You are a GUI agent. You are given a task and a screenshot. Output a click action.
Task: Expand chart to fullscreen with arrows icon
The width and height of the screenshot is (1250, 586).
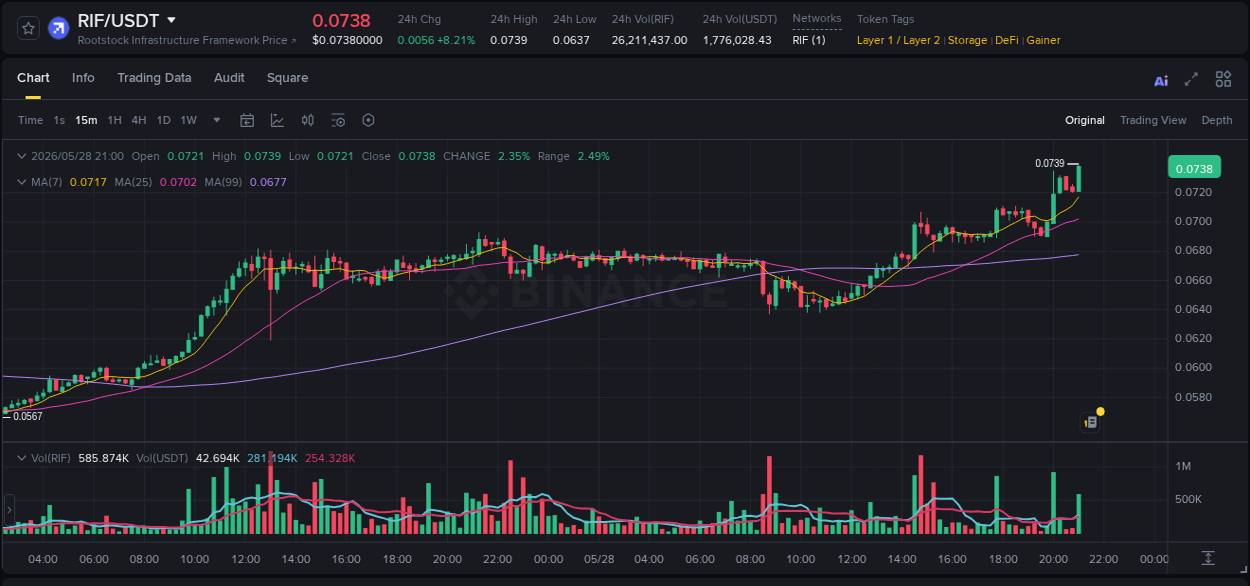point(1191,79)
